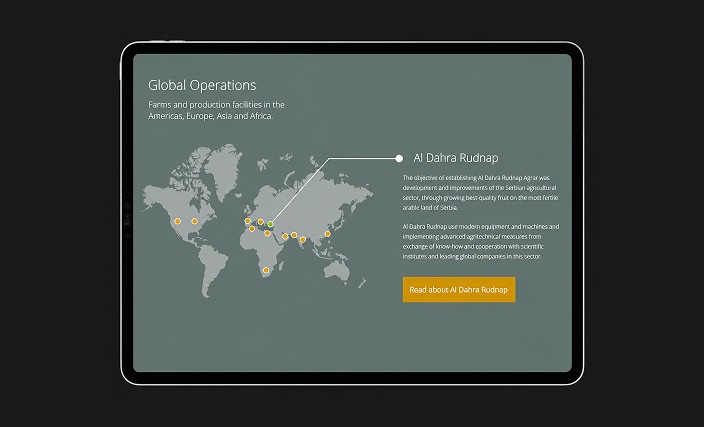Image resolution: width=704 pixels, height=427 pixels.
Task: Click the green Serbia marker on the map
Action: [270, 224]
